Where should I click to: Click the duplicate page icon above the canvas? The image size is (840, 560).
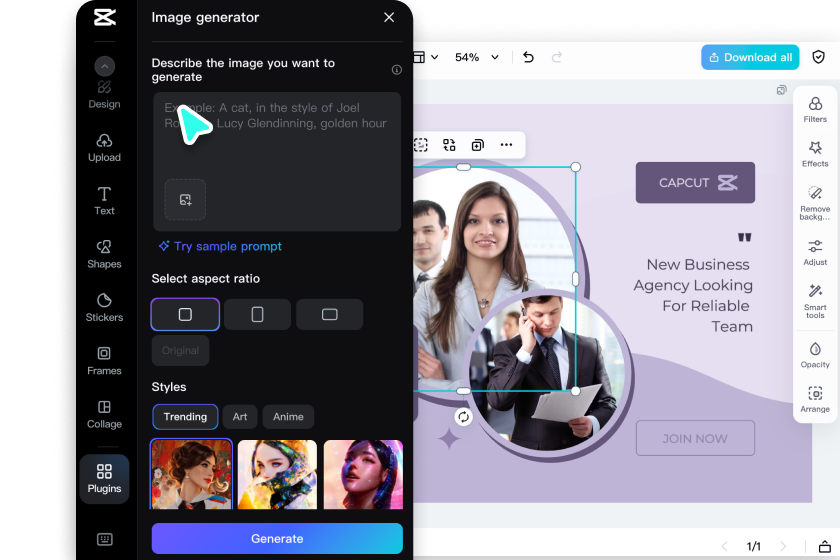click(x=782, y=90)
